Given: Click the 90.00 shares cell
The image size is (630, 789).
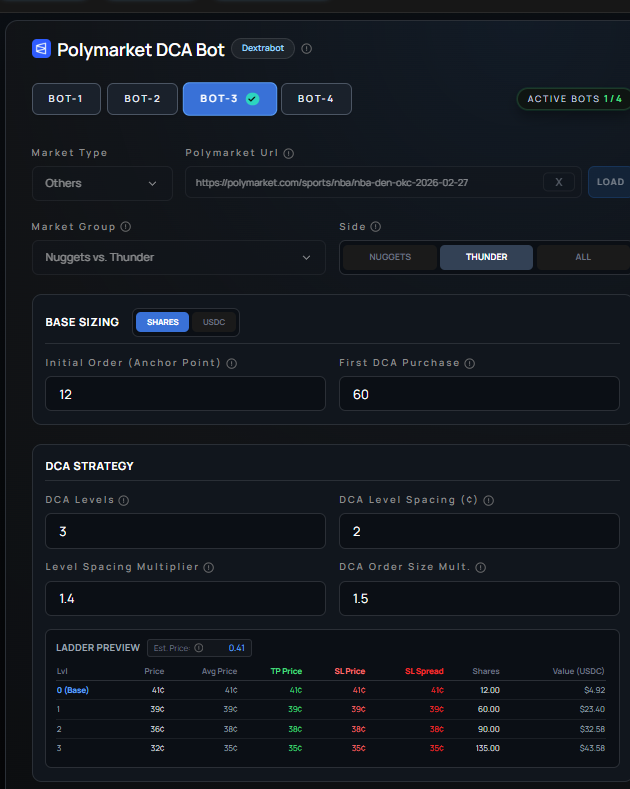Looking at the screenshot, I should 489,729.
